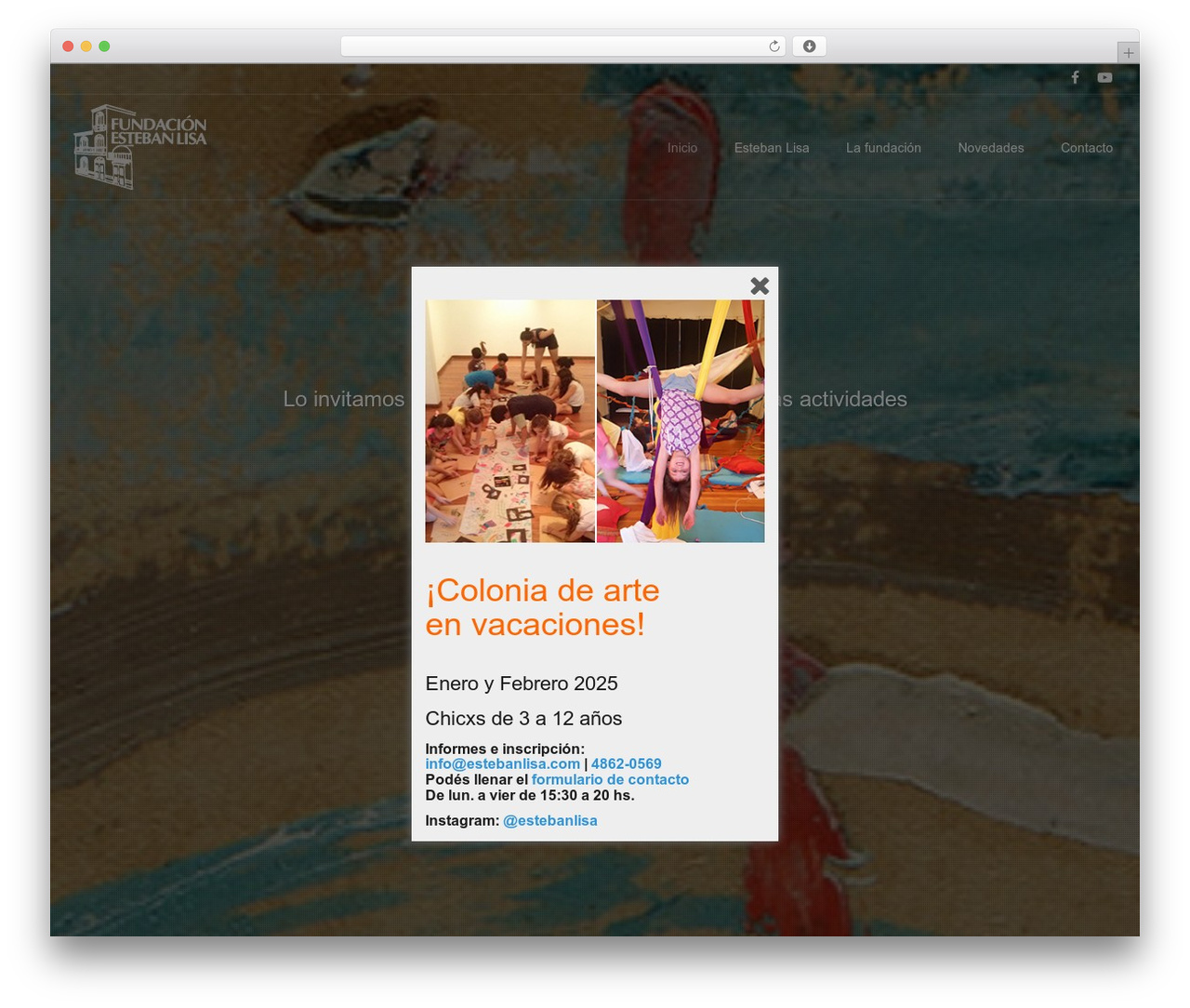Maximize the browser window with green button
This screenshot has width=1190, height=1008.
pyautogui.click(x=104, y=46)
